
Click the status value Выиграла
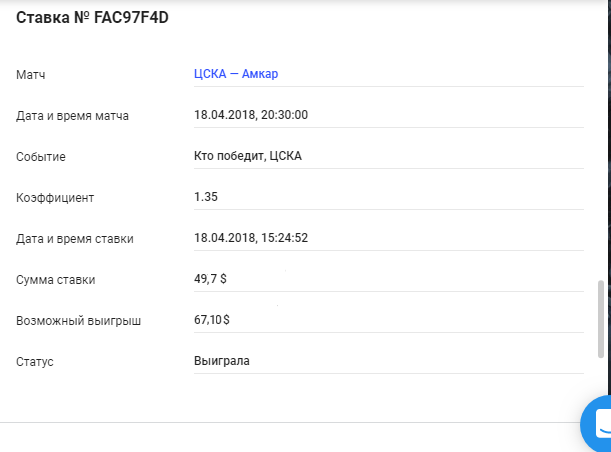pos(222,360)
